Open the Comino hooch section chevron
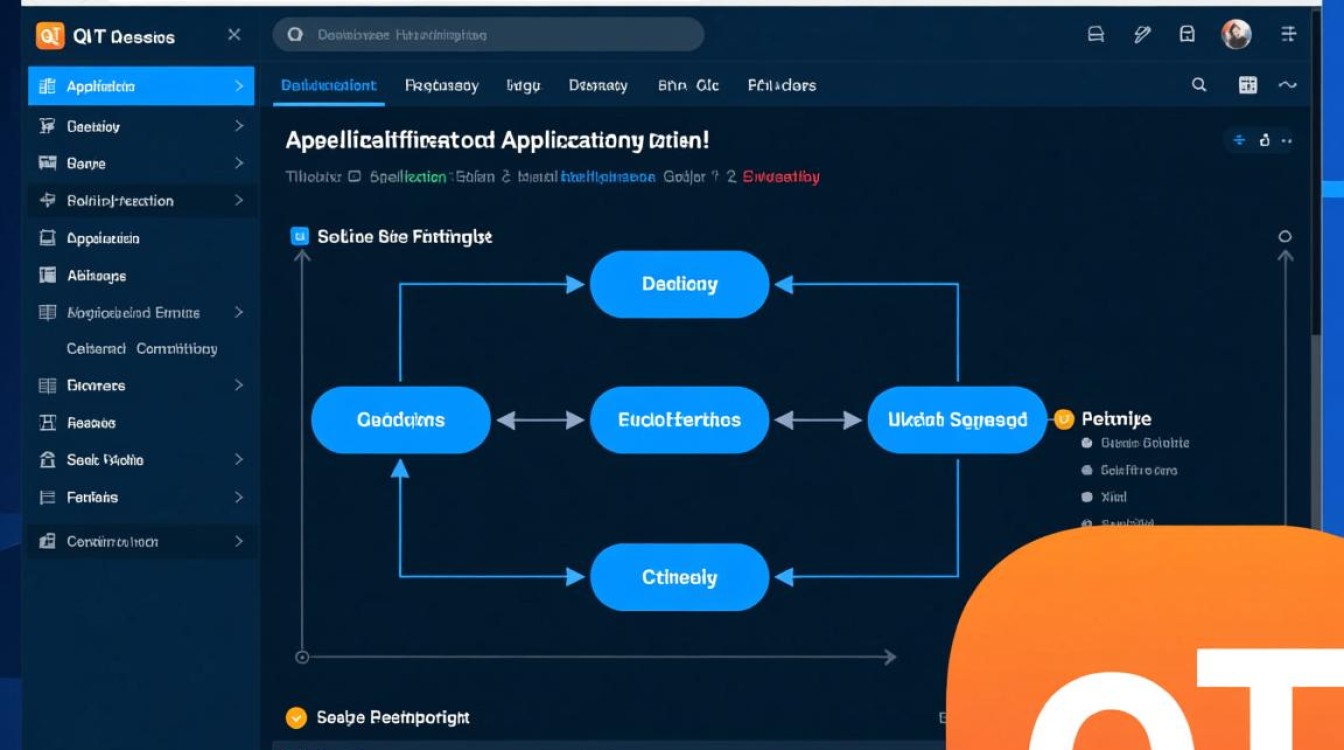 click(x=239, y=541)
